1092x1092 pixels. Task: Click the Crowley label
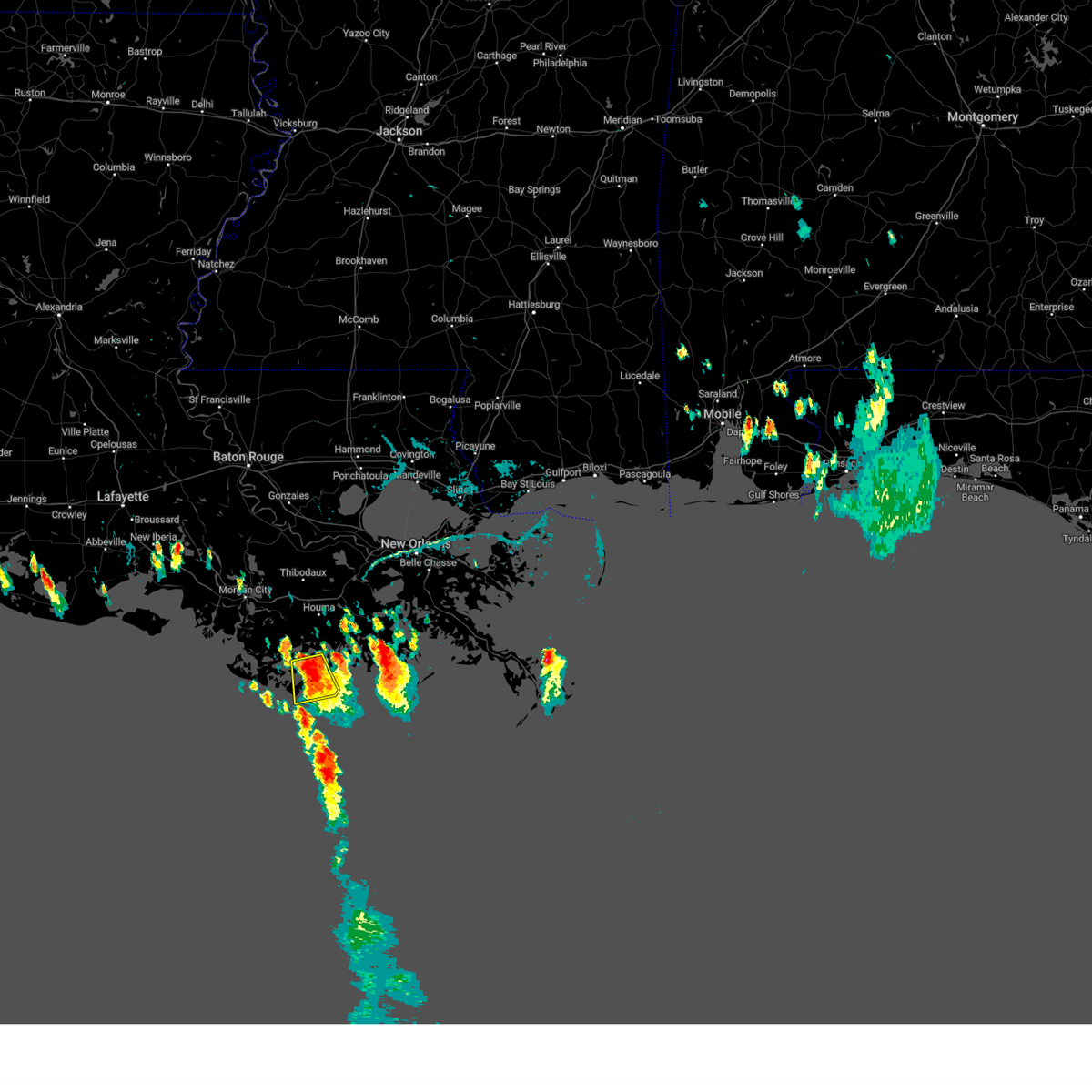click(x=69, y=515)
